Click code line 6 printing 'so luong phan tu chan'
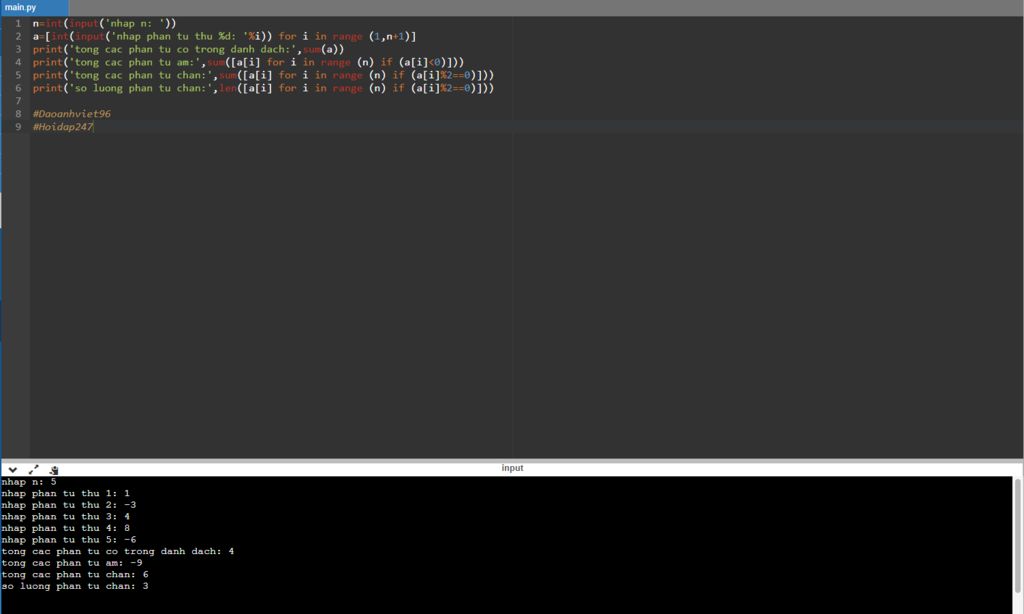1024x614 pixels. (x=263, y=88)
